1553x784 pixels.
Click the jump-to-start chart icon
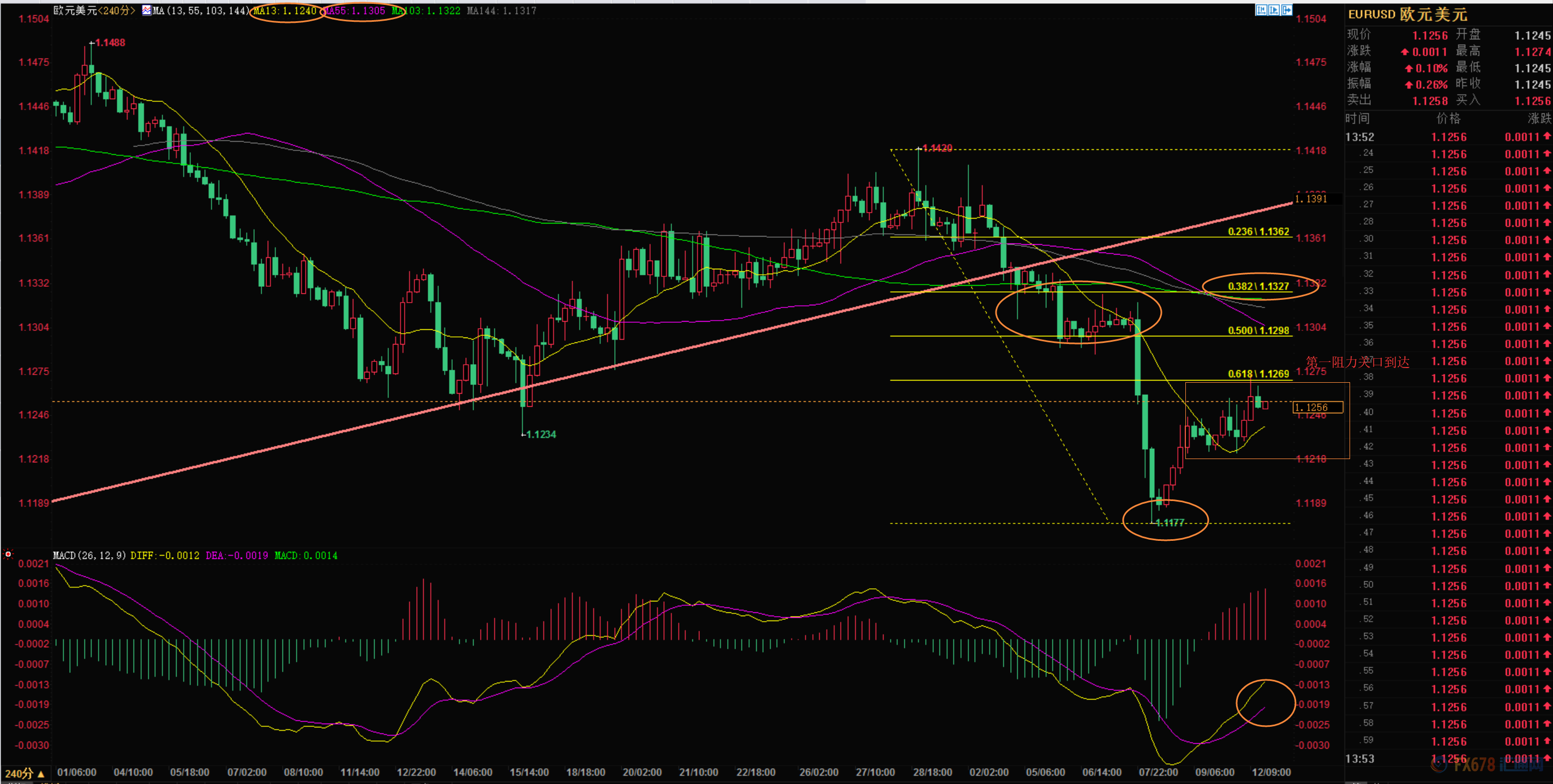coord(1261,10)
